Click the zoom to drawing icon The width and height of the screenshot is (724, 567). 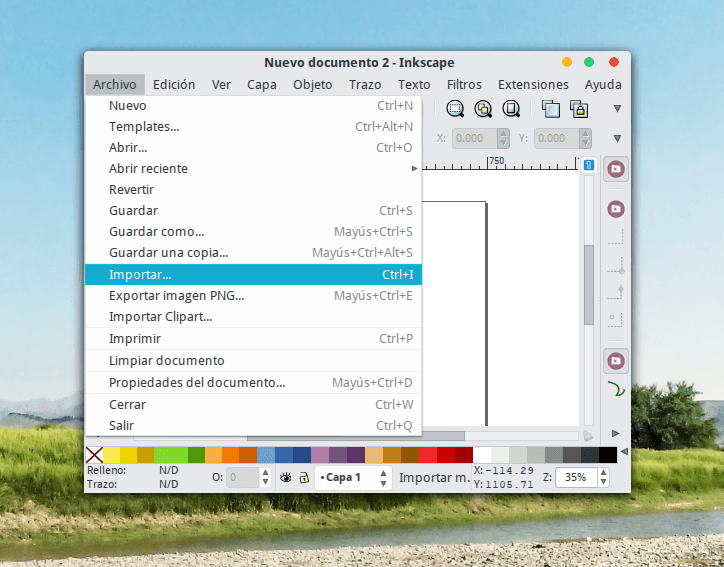point(483,109)
